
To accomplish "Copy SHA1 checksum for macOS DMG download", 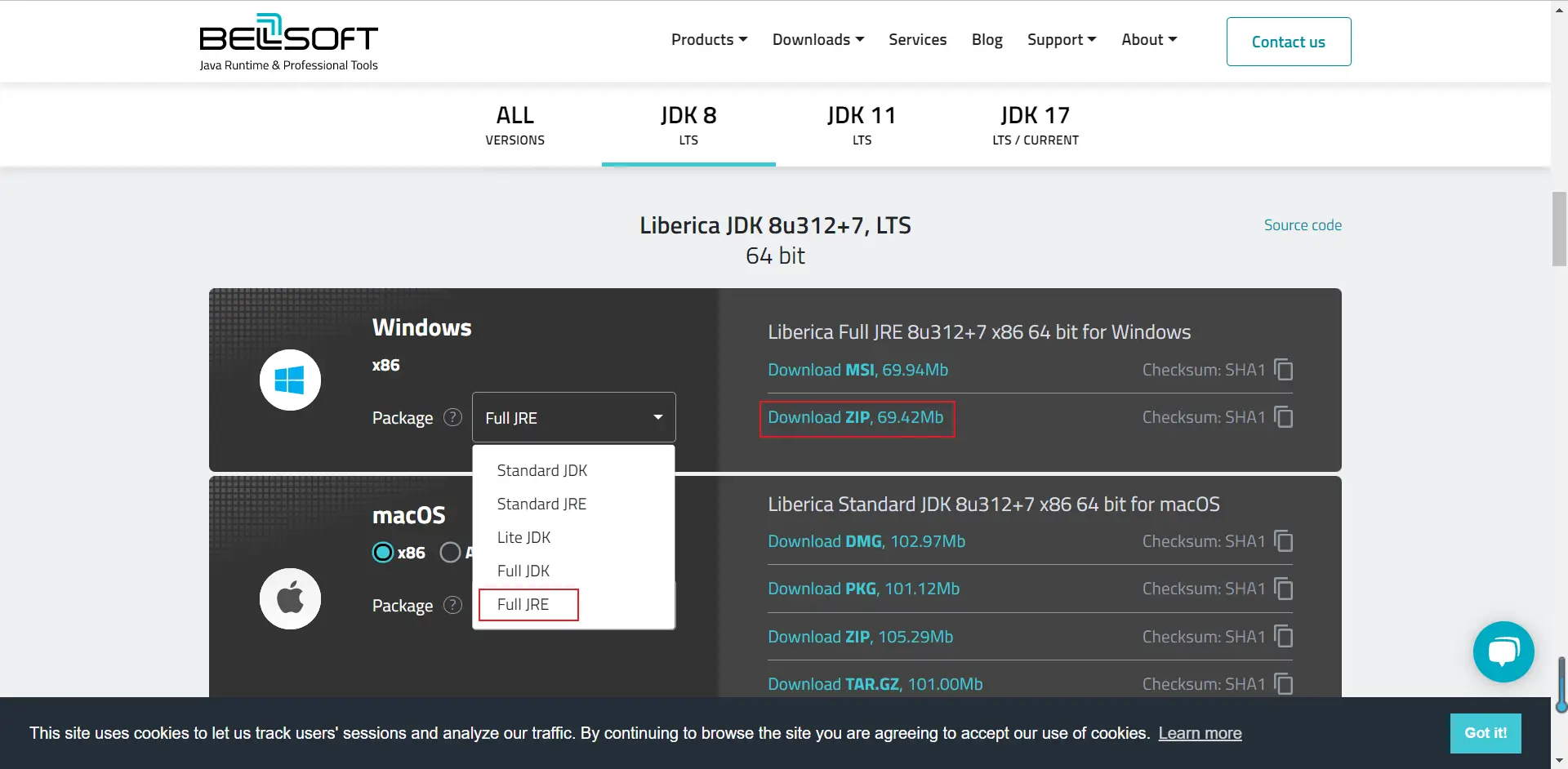I will click(1283, 541).
